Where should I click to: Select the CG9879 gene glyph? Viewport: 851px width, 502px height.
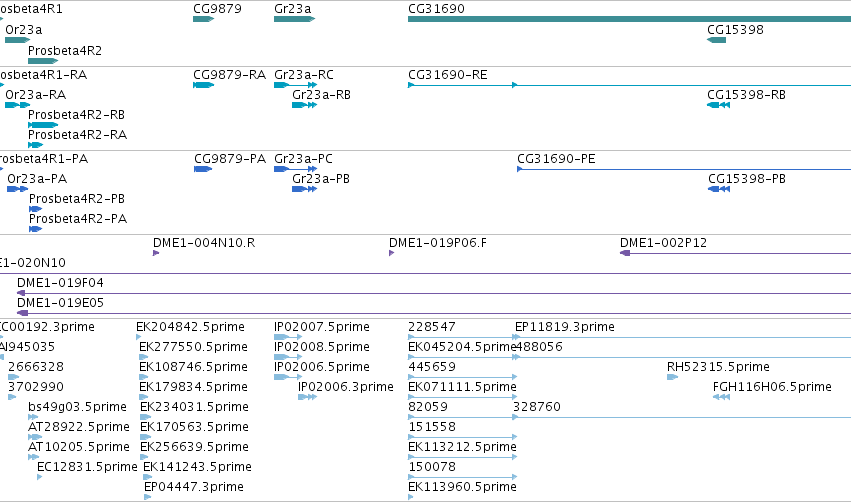coord(204,19)
